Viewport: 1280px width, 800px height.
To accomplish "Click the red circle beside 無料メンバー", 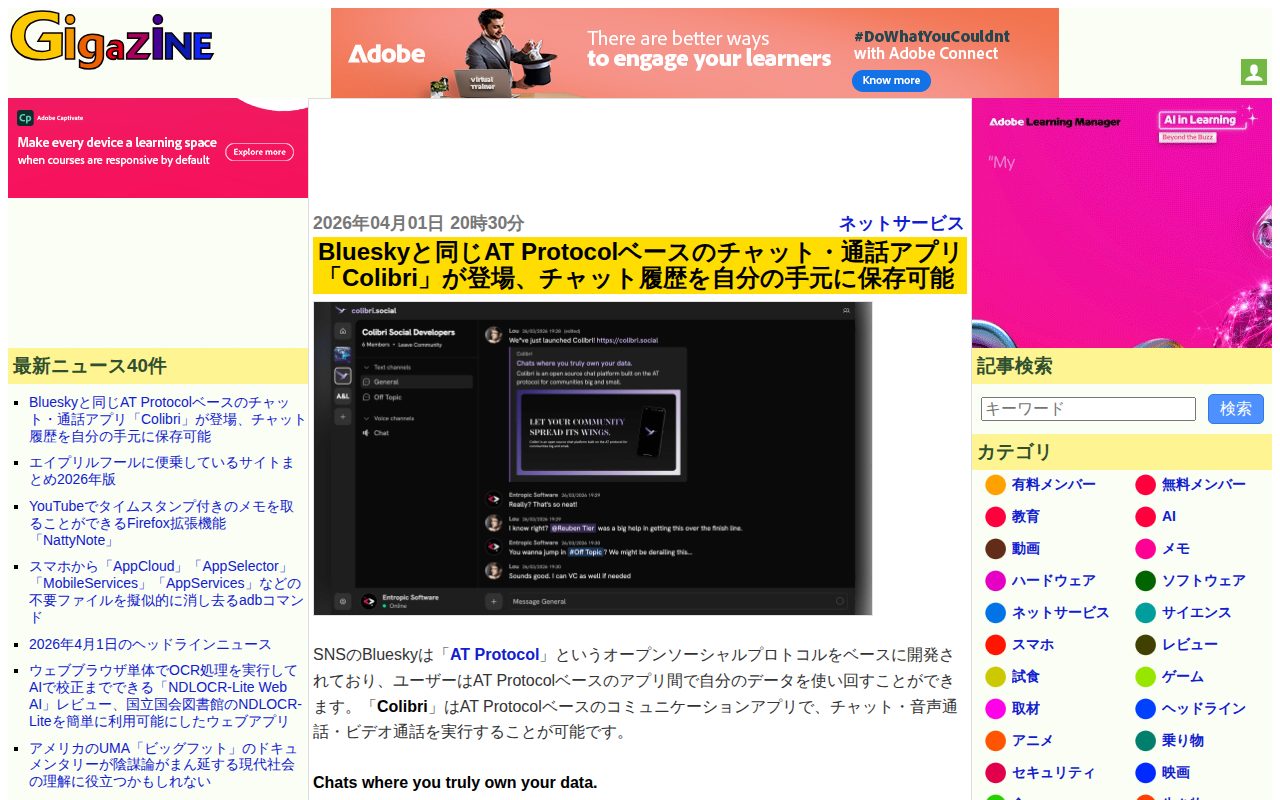I will [x=1145, y=485].
